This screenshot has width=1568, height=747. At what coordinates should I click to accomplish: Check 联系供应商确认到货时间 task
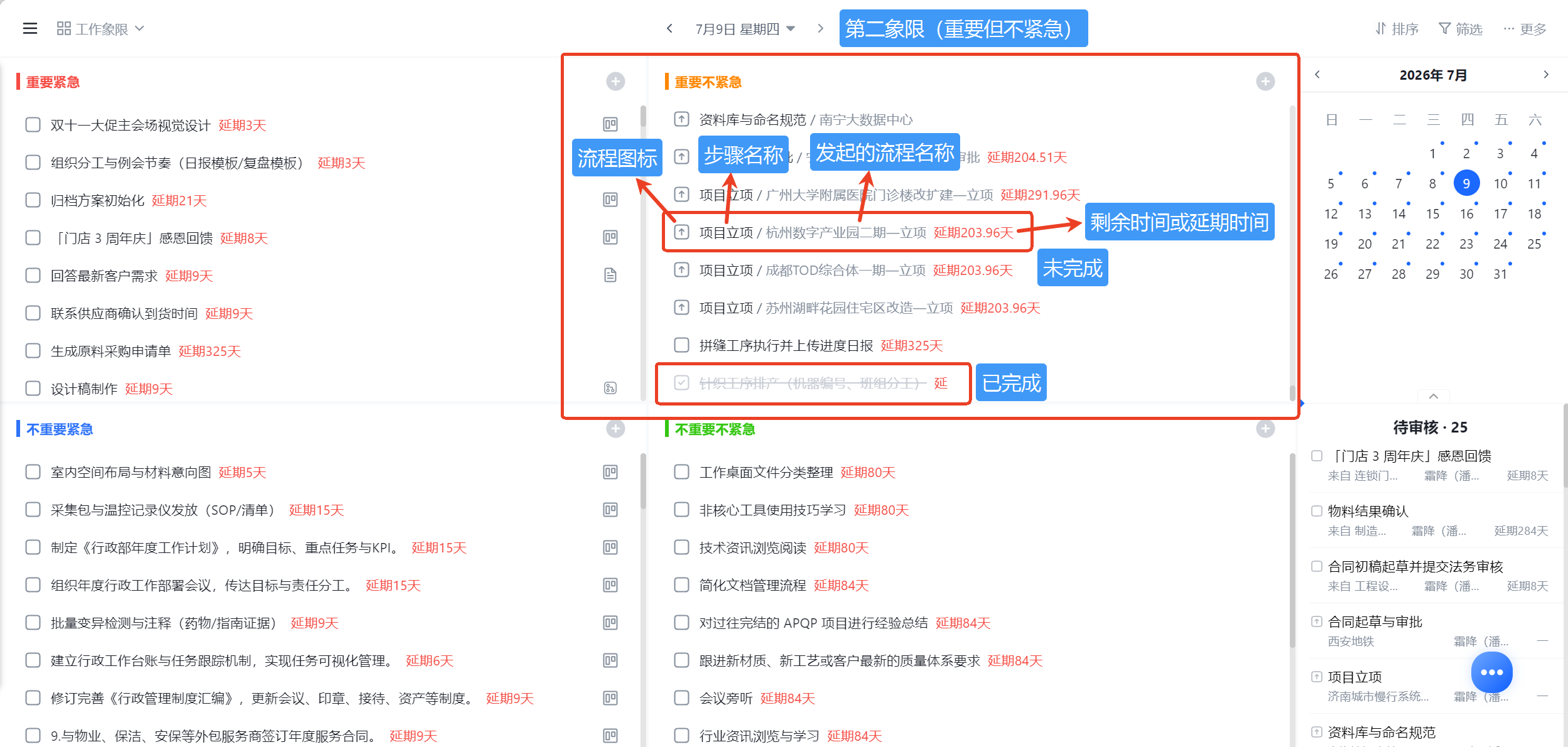click(x=33, y=313)
